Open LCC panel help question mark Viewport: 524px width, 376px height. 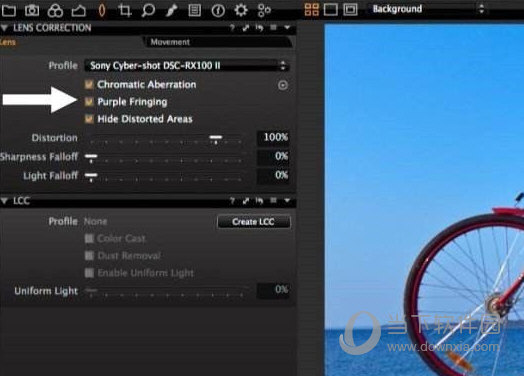[232, 201]
